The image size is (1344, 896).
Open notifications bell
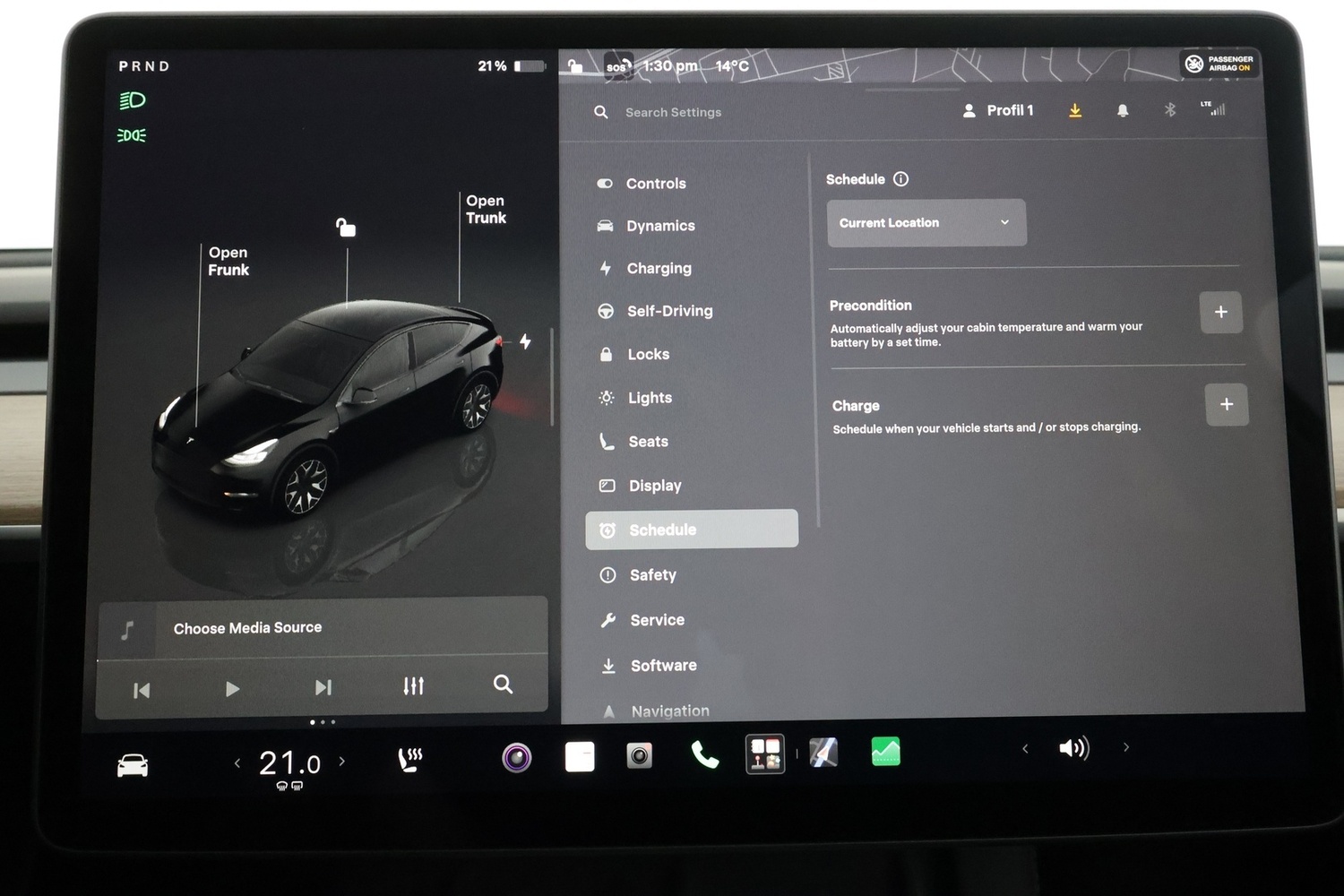pyautogui.click(x=1123, y=110)
